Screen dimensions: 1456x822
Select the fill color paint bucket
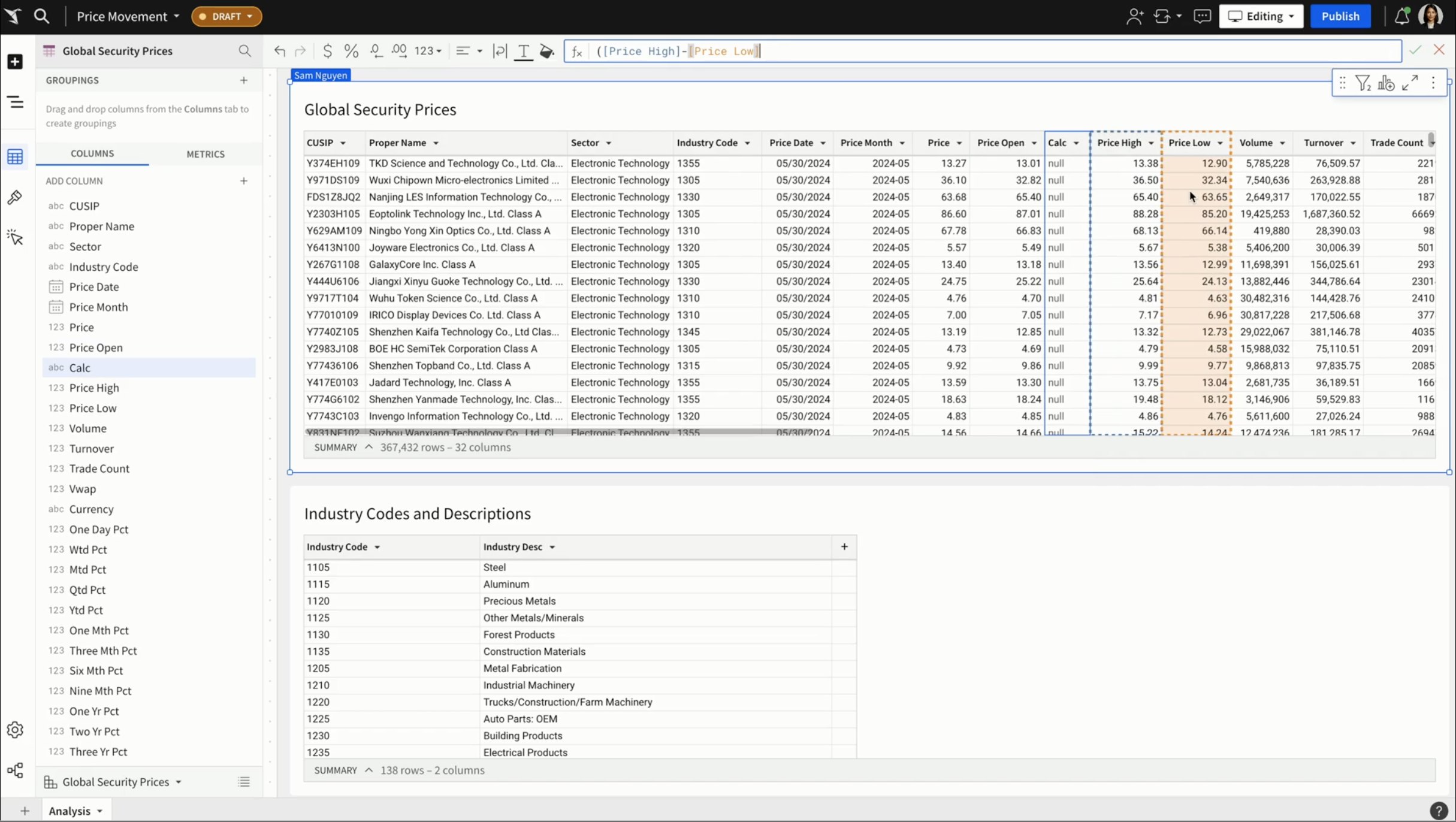(546, 51)
